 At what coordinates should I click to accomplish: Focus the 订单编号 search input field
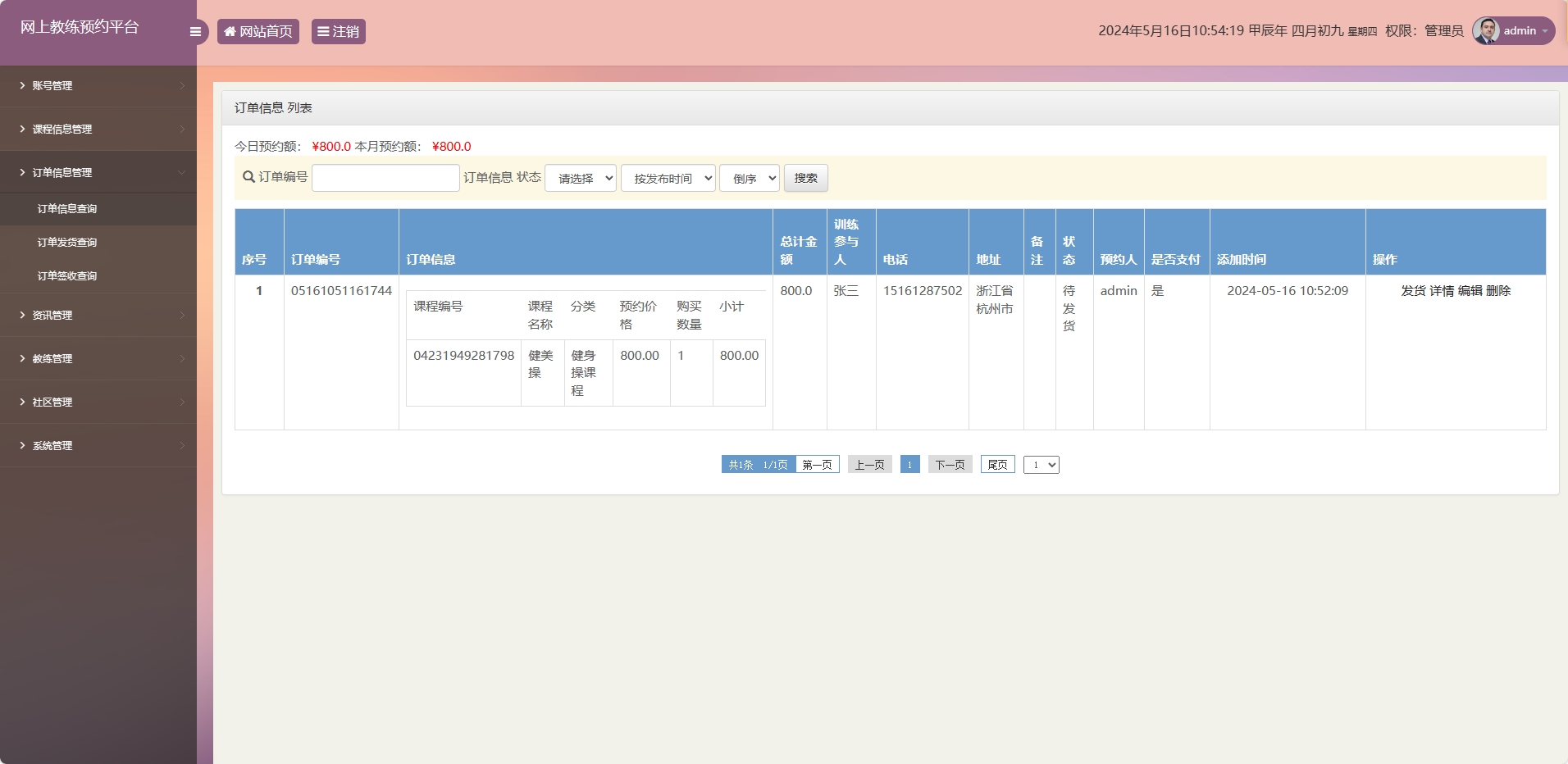pyautogui.click(x=385, y=178)
